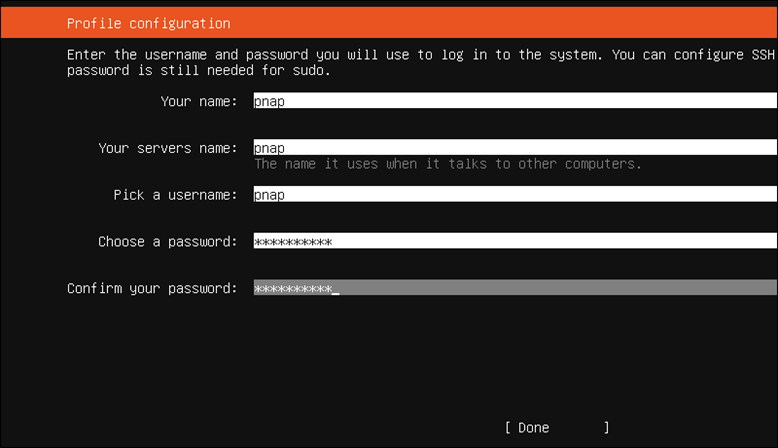Click the 'Pick a username:' label
Screen dimensions: 778x448
pyautogui.click(x=175, y=195)
